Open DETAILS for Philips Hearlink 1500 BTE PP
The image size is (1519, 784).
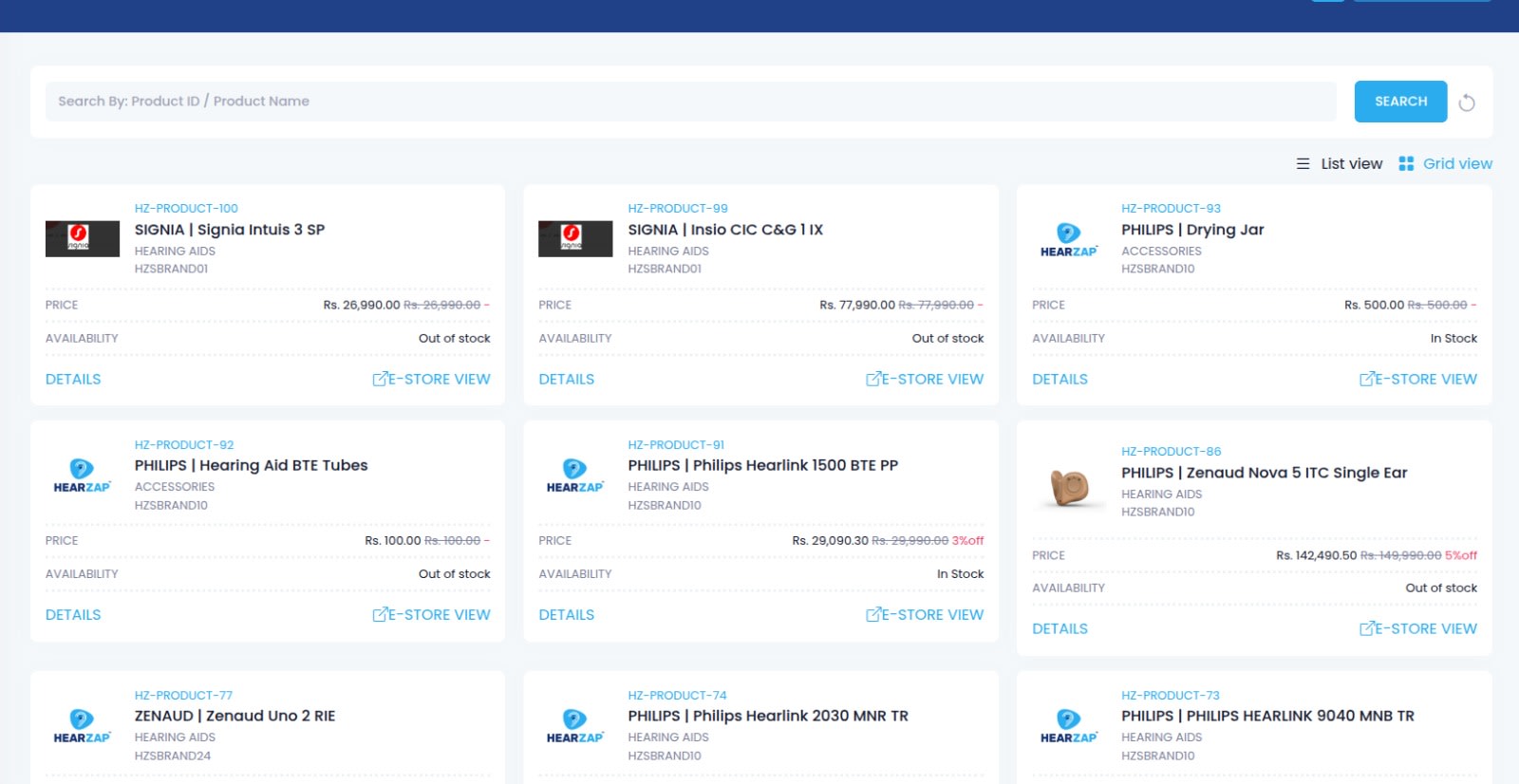[567, 615]
